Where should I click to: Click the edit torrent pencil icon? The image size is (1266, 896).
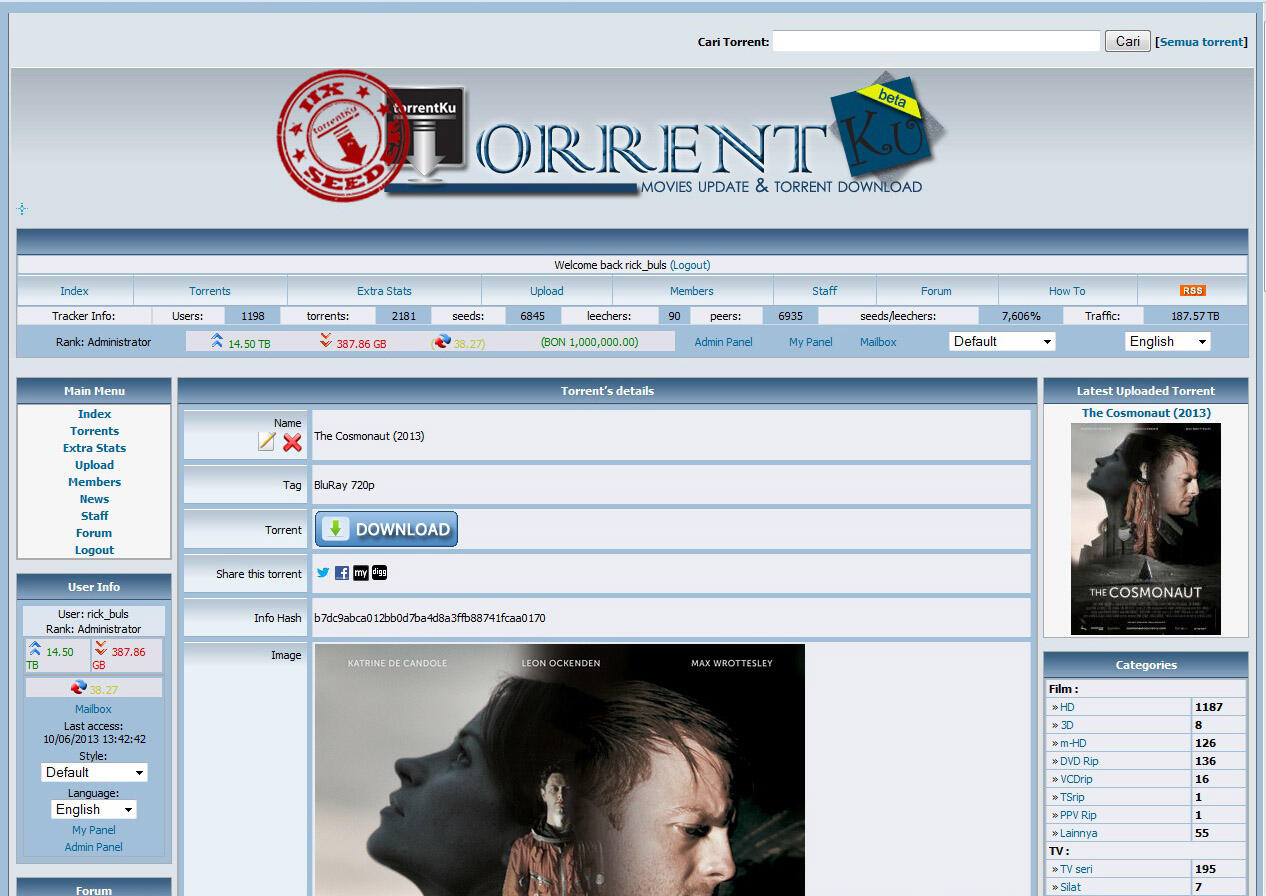tap(266, 442)
